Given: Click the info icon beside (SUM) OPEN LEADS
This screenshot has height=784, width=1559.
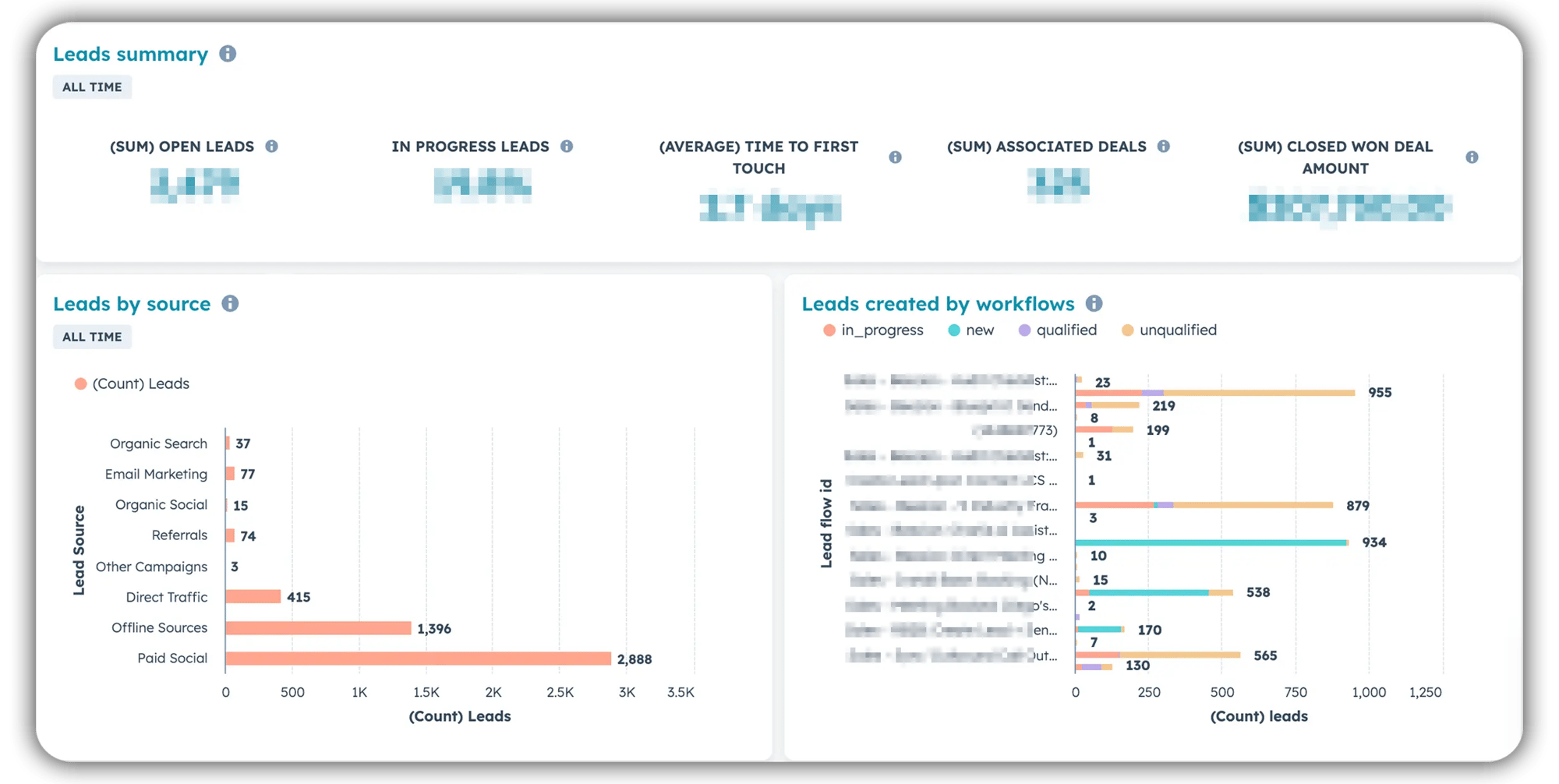Looking at the screenshot, I should tap(271, 146).
